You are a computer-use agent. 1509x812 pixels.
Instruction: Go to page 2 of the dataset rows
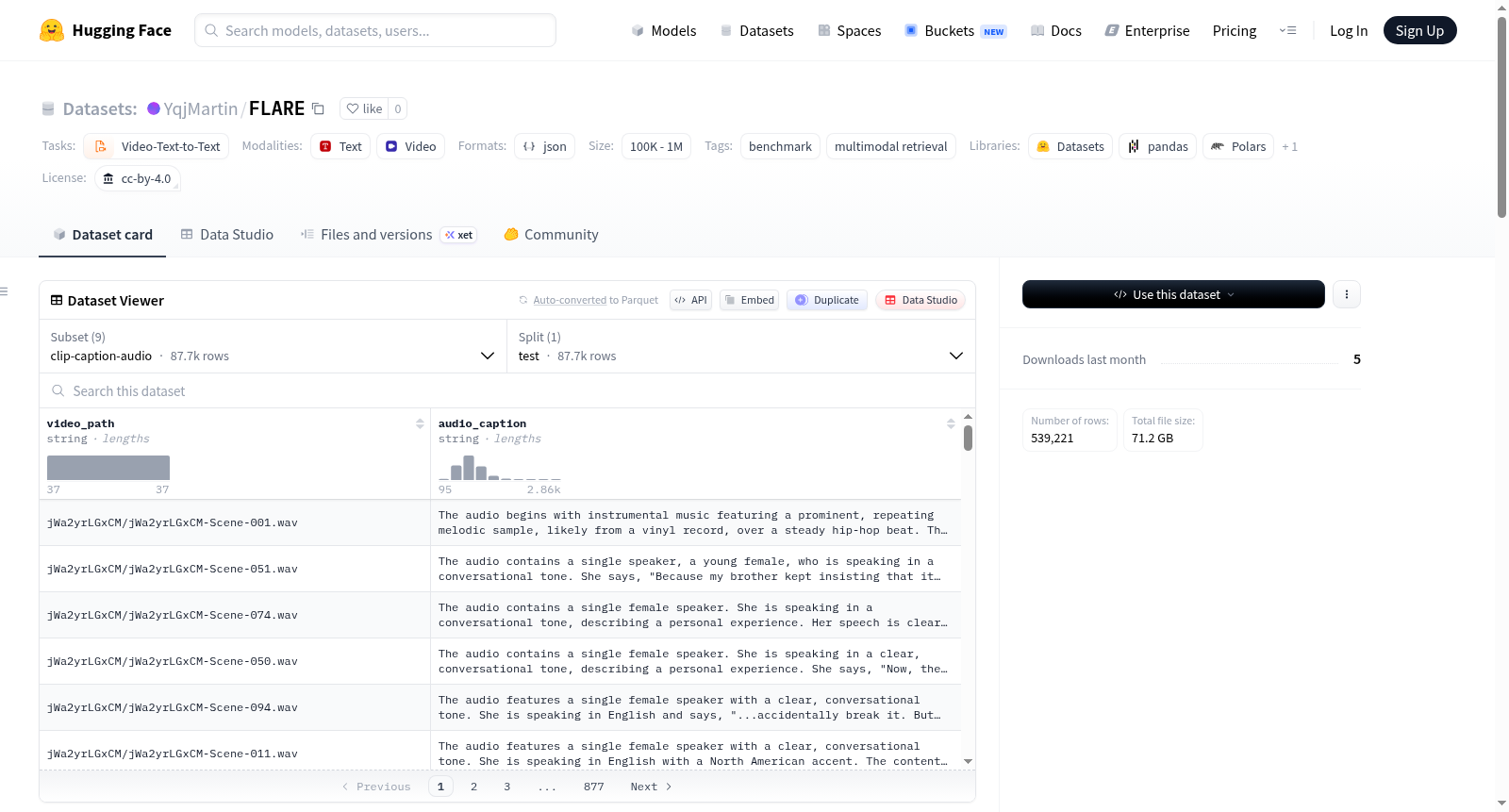click(473, 787)
